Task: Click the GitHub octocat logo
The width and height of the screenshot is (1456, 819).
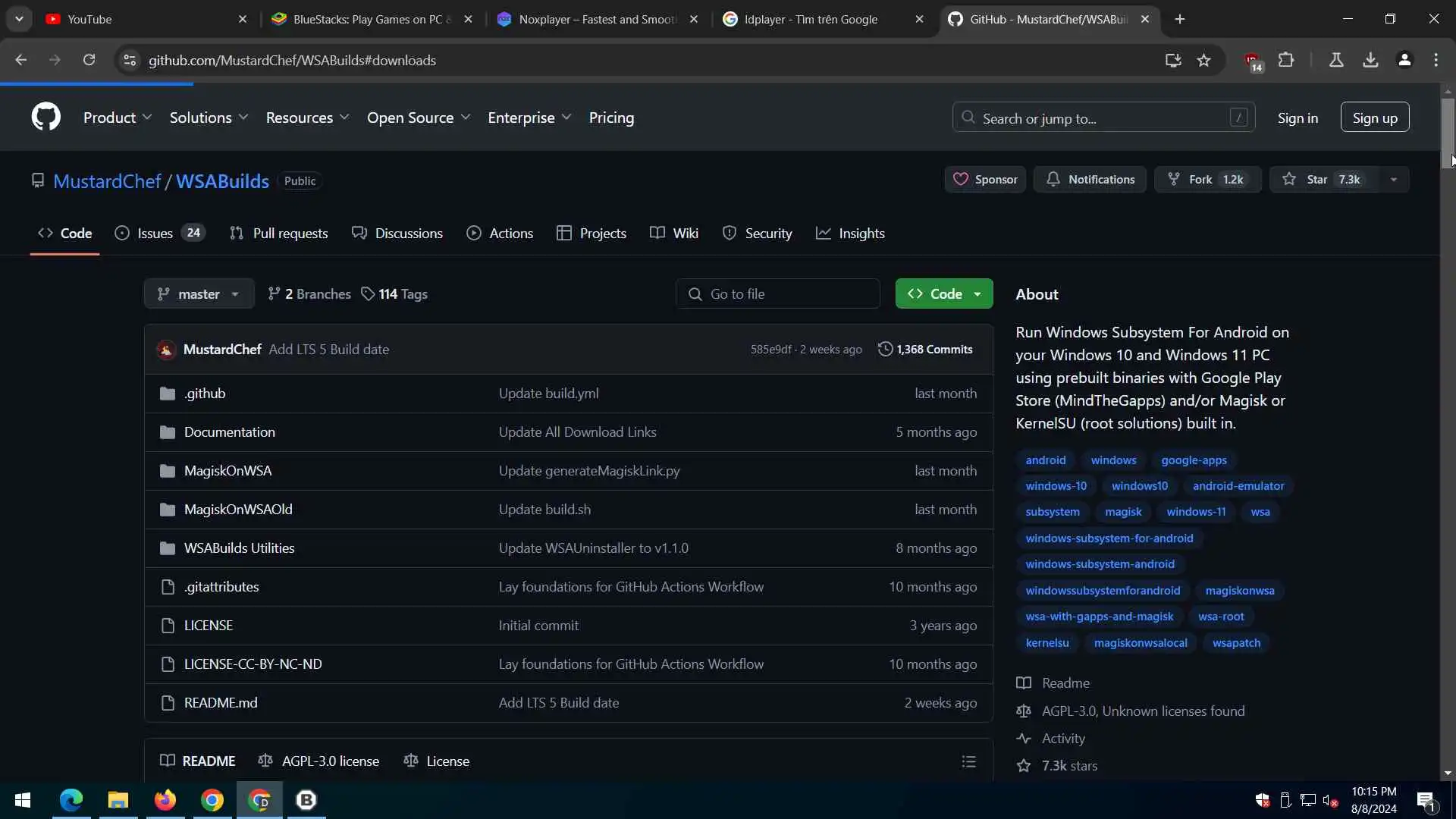Action: (x=45, y=118)
